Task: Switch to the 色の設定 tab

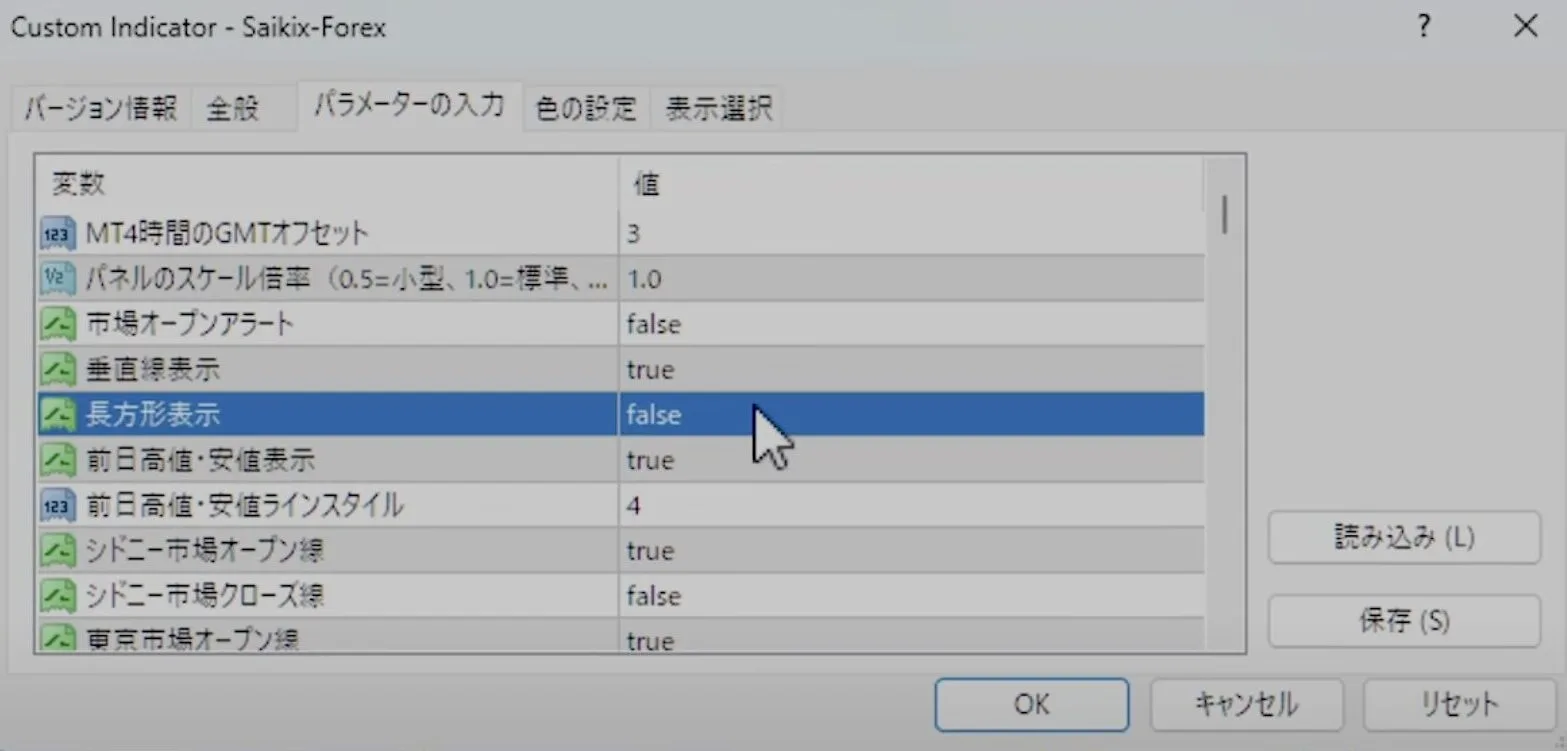Action: click(x=586, y=108)
